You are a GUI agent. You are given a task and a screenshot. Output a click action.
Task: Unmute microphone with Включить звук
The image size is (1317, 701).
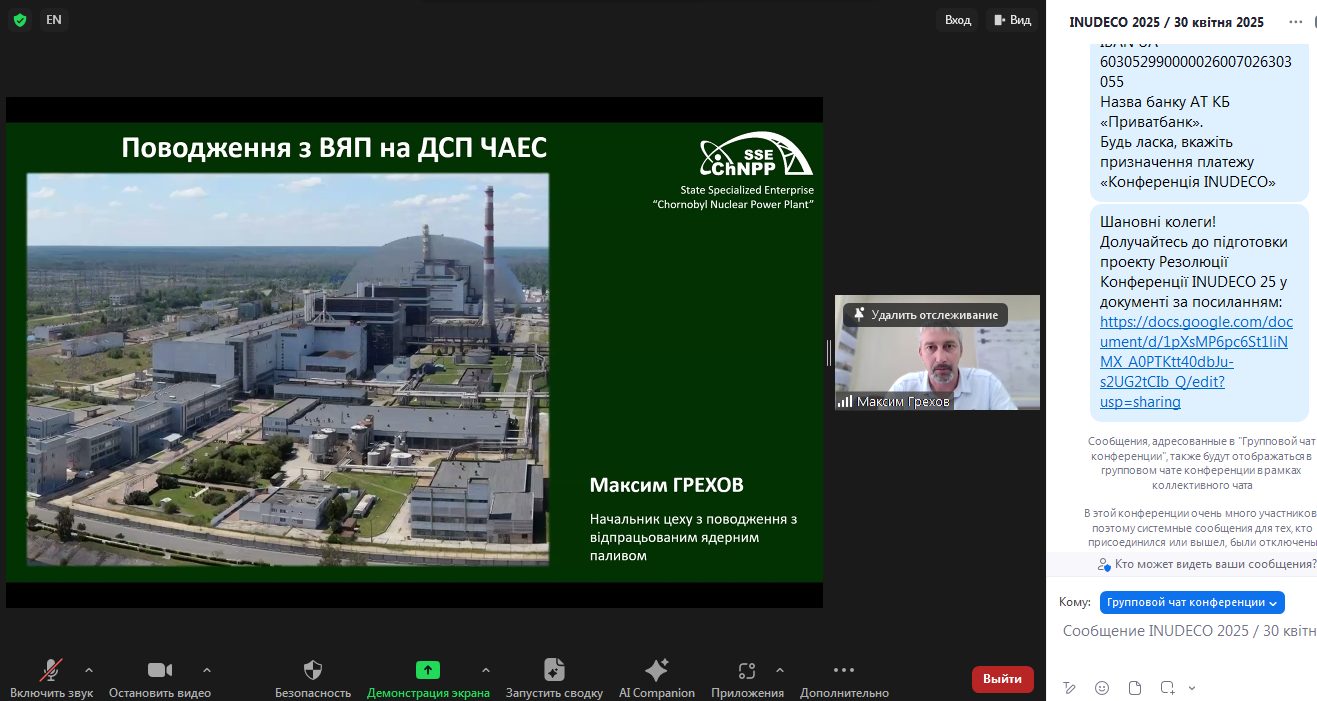click(x=51, y=670)
